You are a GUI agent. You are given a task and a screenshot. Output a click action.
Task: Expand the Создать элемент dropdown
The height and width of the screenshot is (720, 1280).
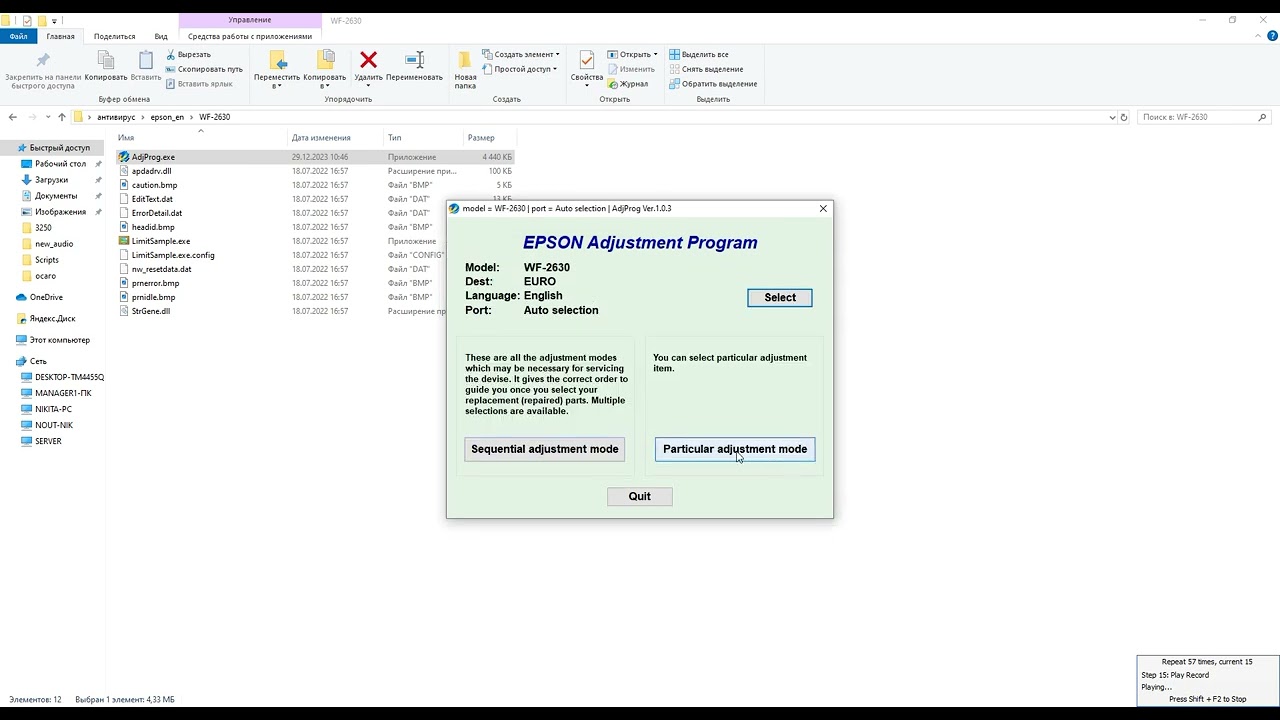coord(557,54)
